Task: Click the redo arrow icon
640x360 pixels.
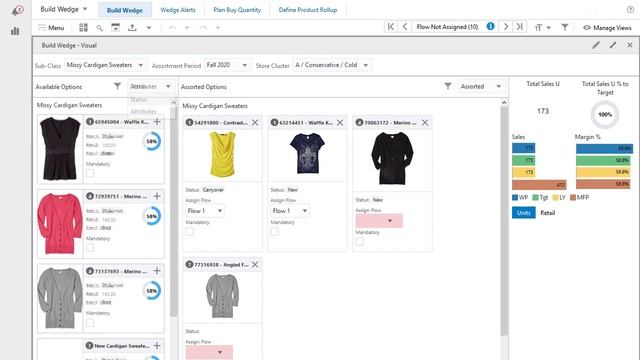Action: point(203,28)
